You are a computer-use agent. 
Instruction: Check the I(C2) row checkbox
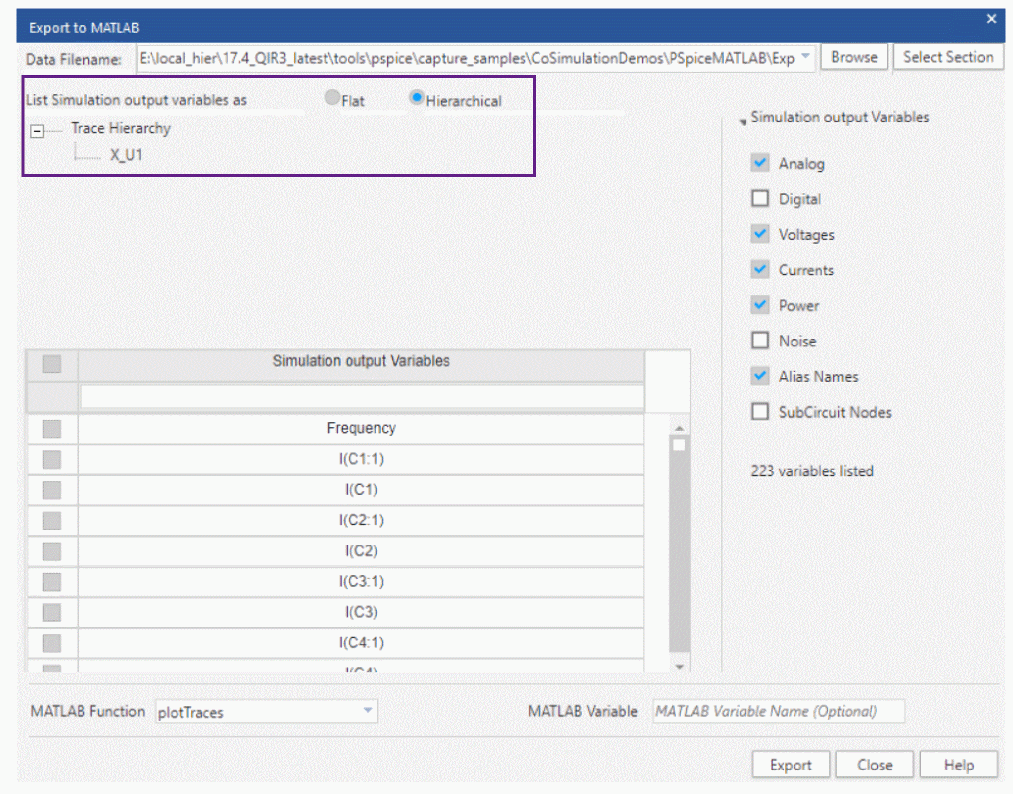[52, 552]
